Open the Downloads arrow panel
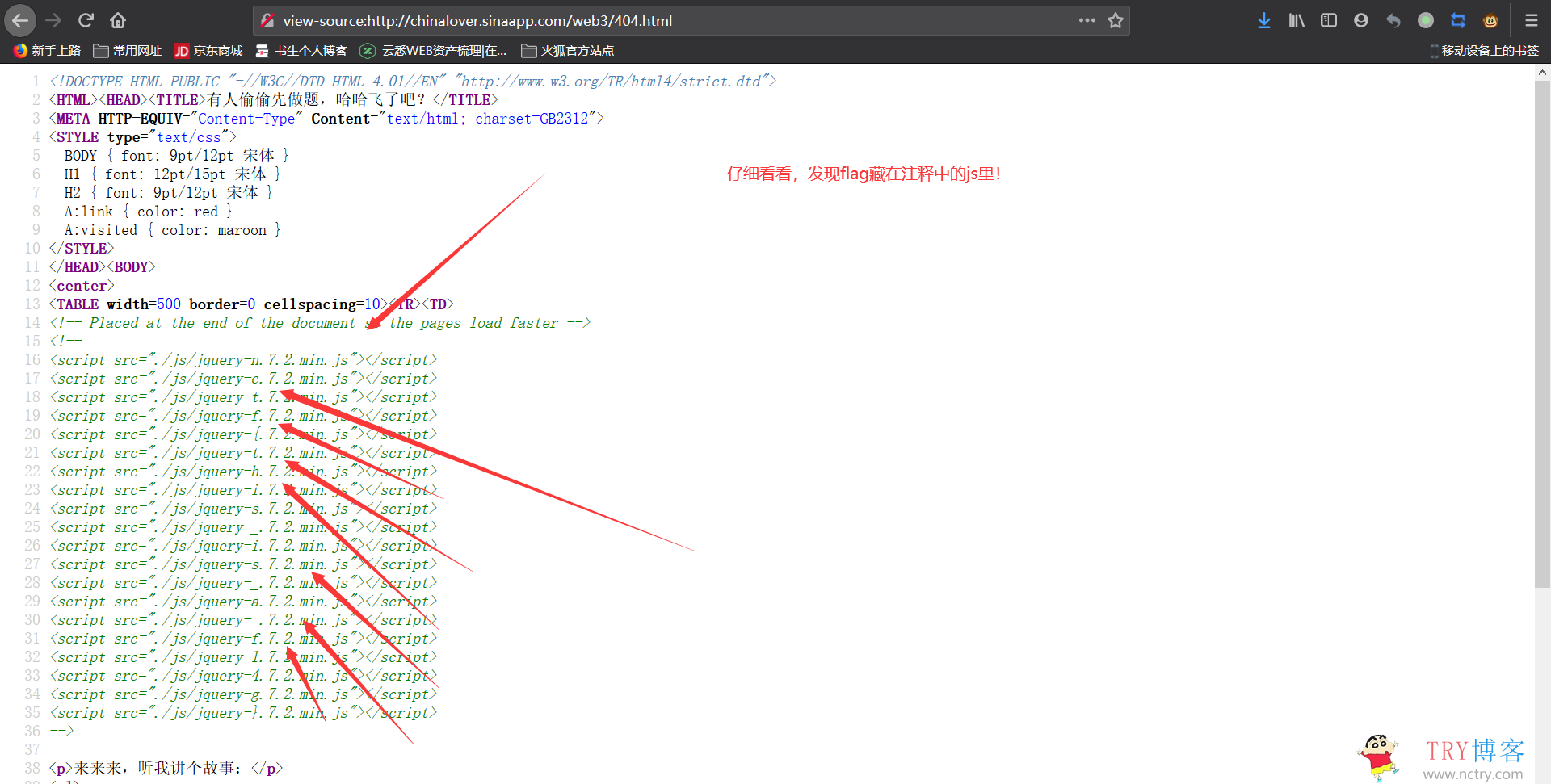1551x784 pixels. click(1264, 20)
